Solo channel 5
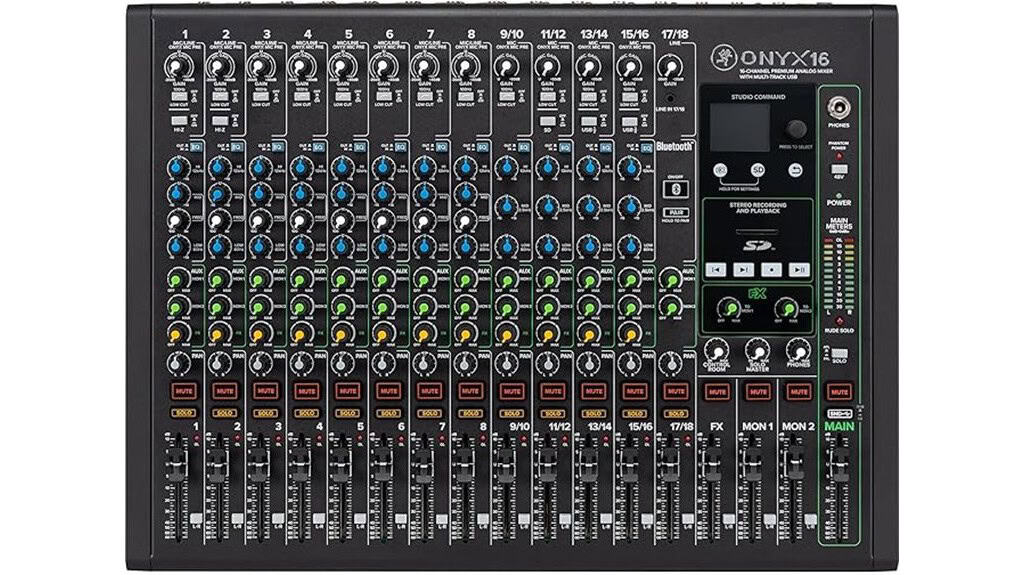Viewport: 1024px width, 575px height. pyautogui.click(x=347, y=412)
